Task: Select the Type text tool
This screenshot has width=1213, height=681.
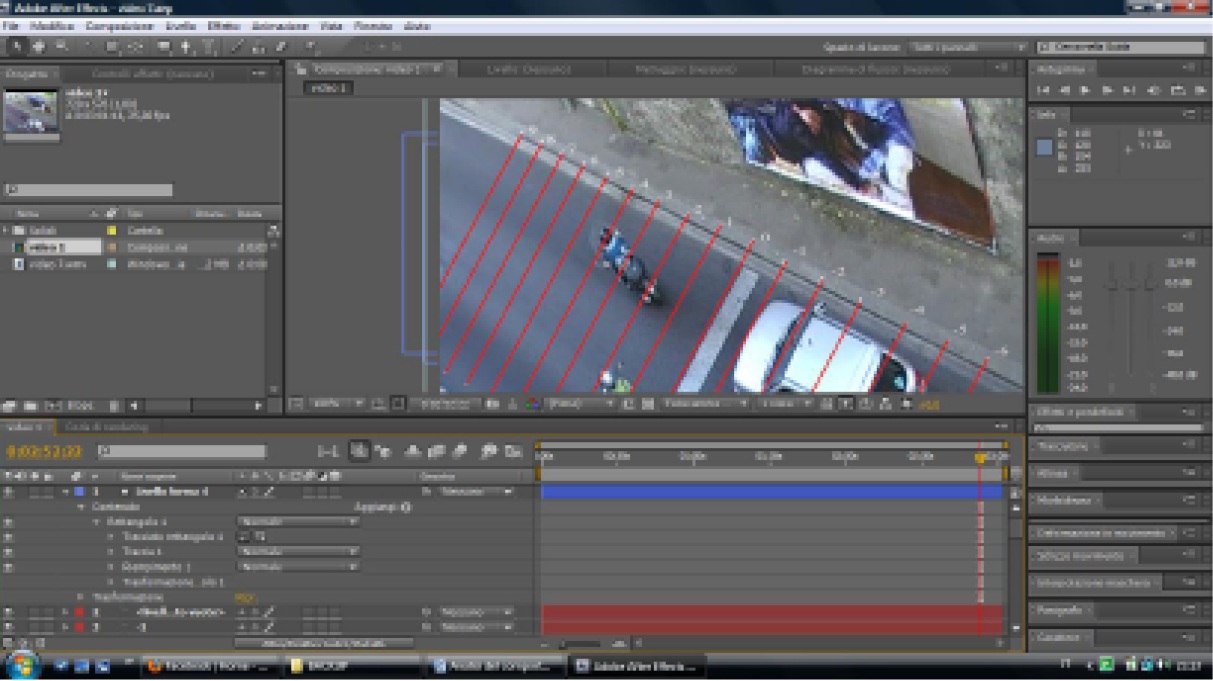Action: (x=210, y=46)
